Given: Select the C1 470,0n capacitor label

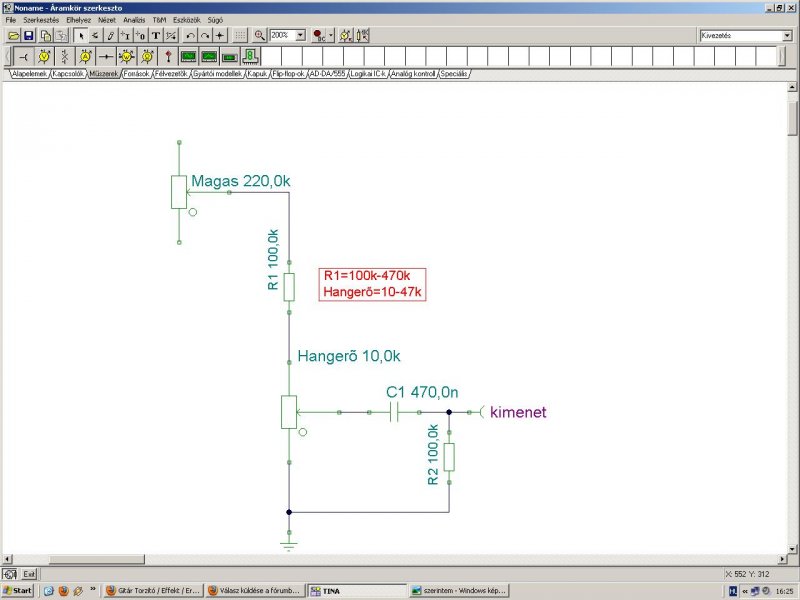Looking at the screenshot, I should 422,392.
